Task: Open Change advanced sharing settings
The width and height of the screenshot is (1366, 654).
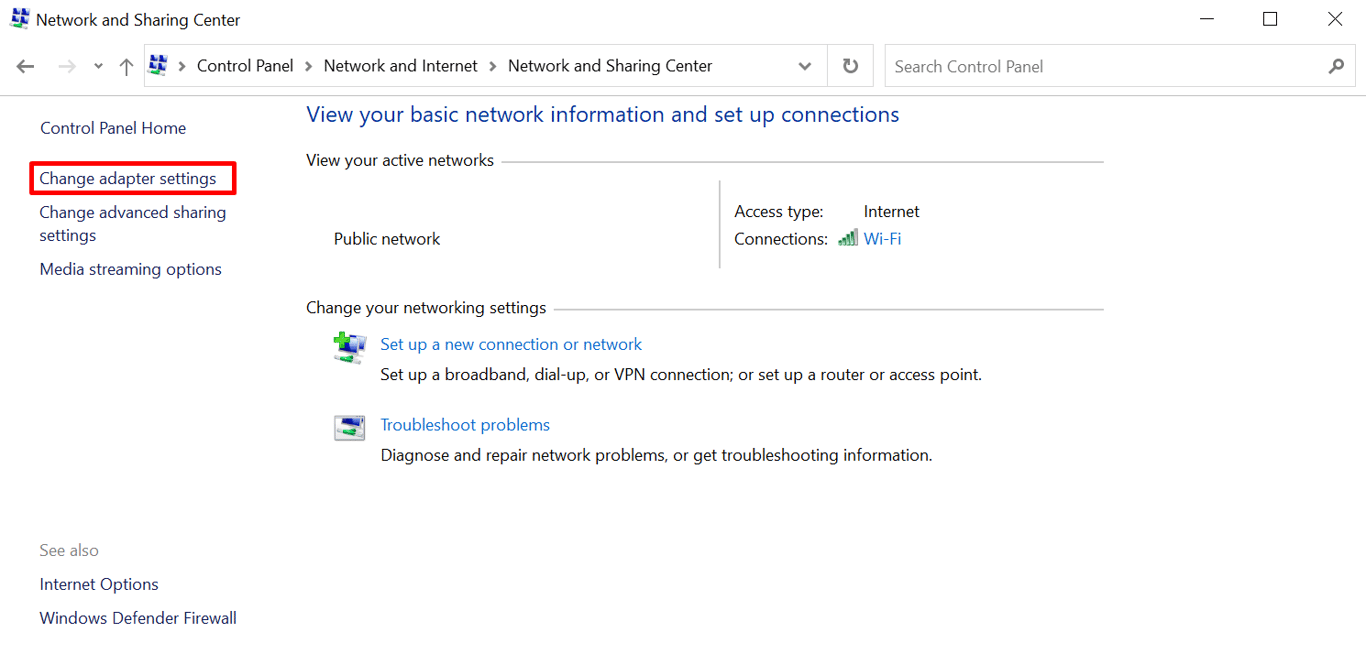Action: click(x=132, y=223)
